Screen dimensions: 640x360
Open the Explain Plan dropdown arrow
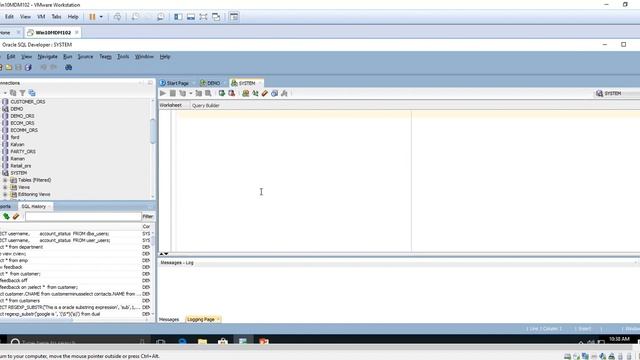190,93
